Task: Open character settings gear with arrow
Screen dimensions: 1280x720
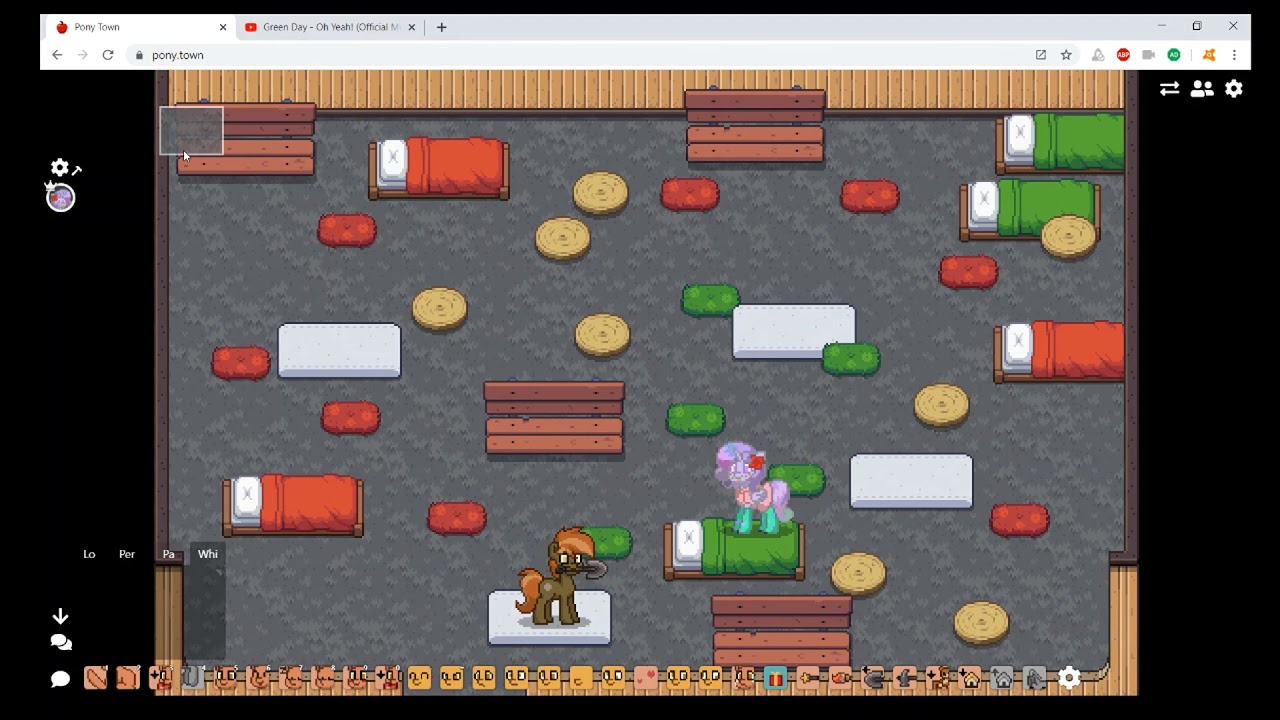Action: pyautogui.click(x=65, y=168)
